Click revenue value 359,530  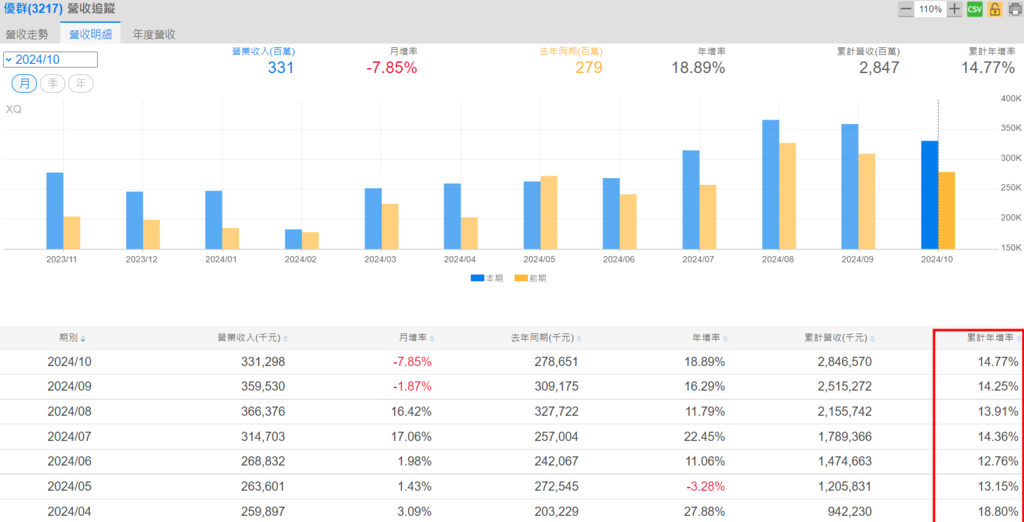tap(261, 387)
